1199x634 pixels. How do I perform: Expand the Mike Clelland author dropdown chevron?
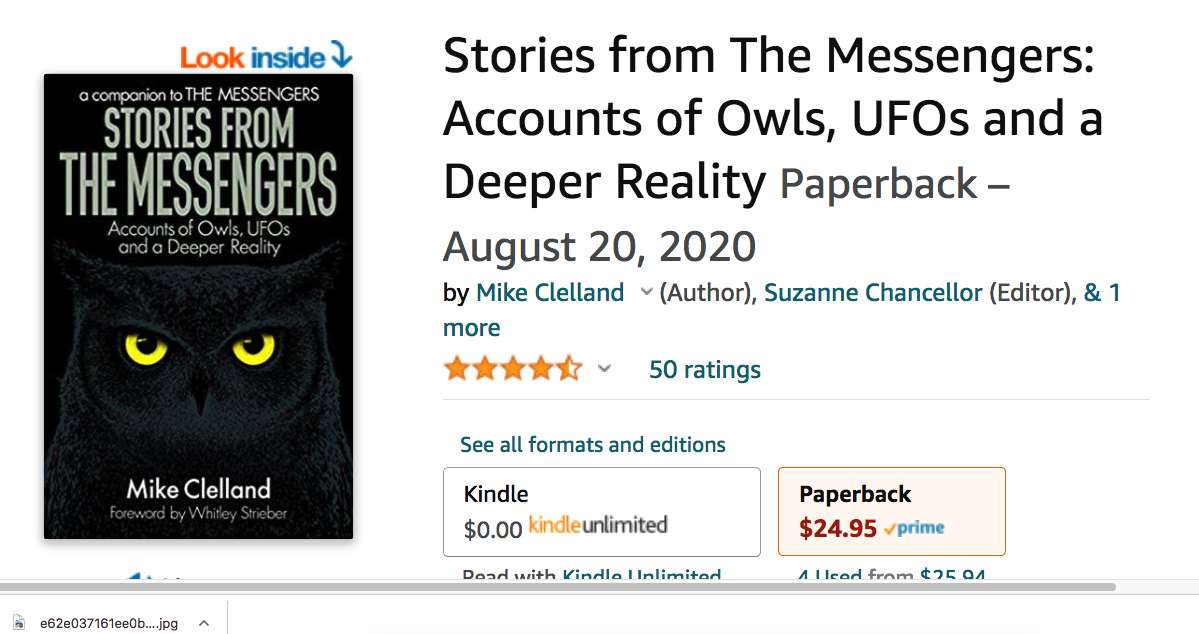646,291
